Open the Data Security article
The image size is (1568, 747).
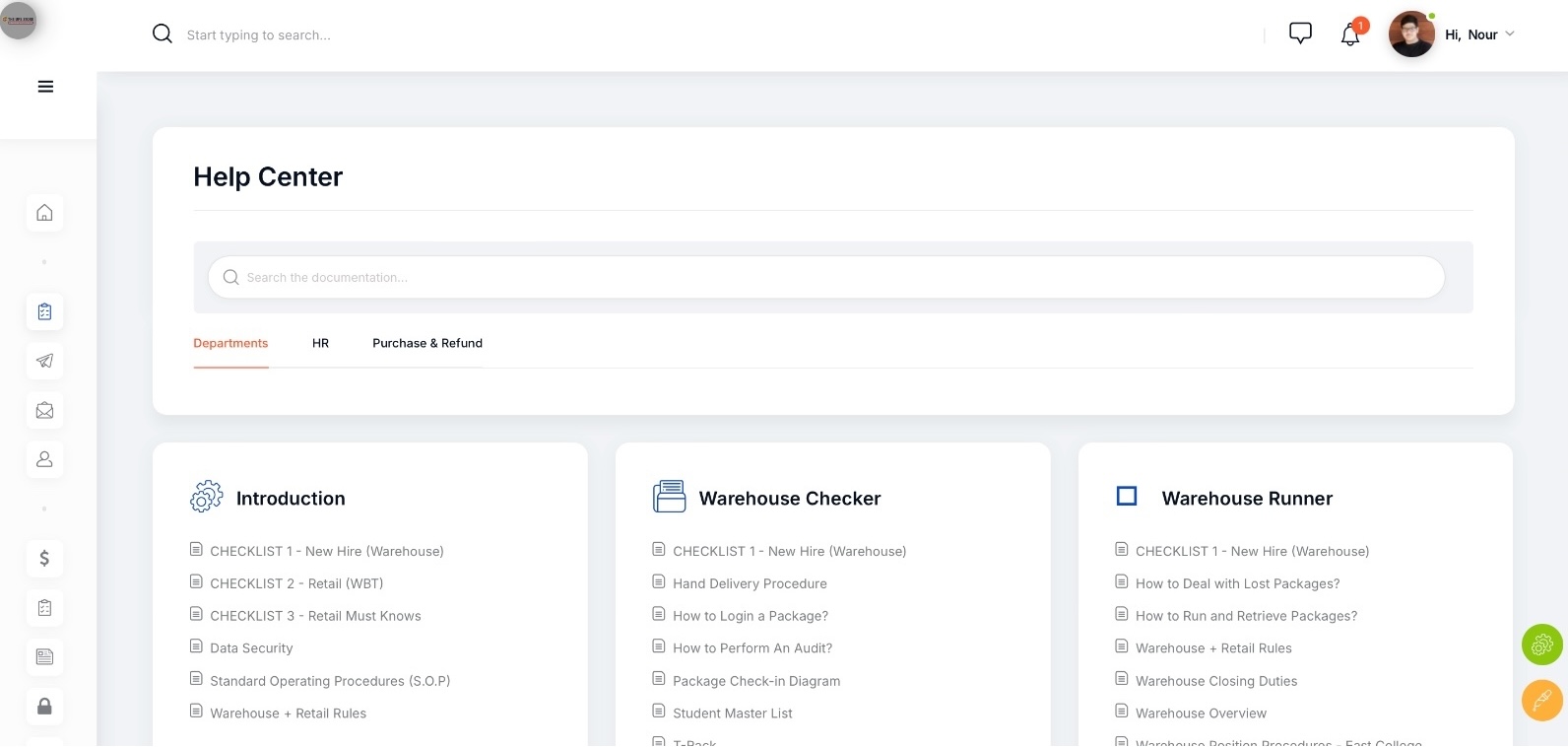251,648
